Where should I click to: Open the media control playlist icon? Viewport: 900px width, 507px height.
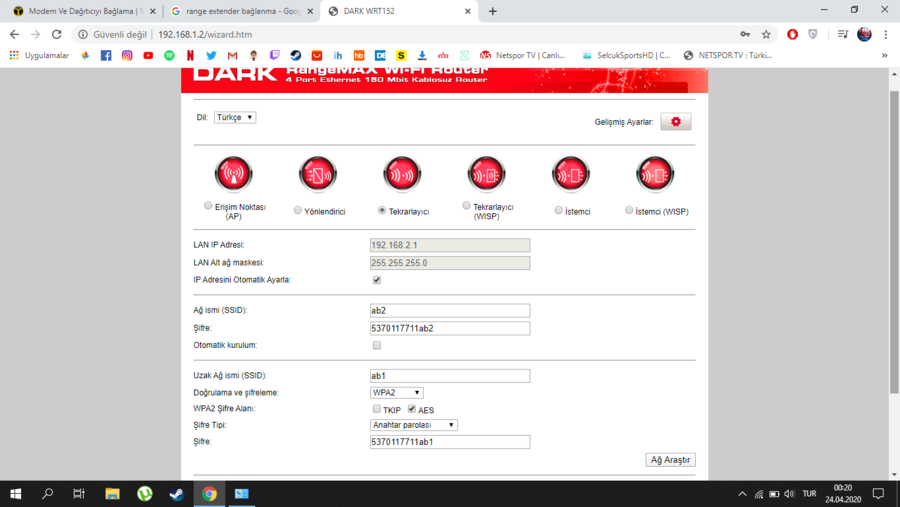[843, 34]
